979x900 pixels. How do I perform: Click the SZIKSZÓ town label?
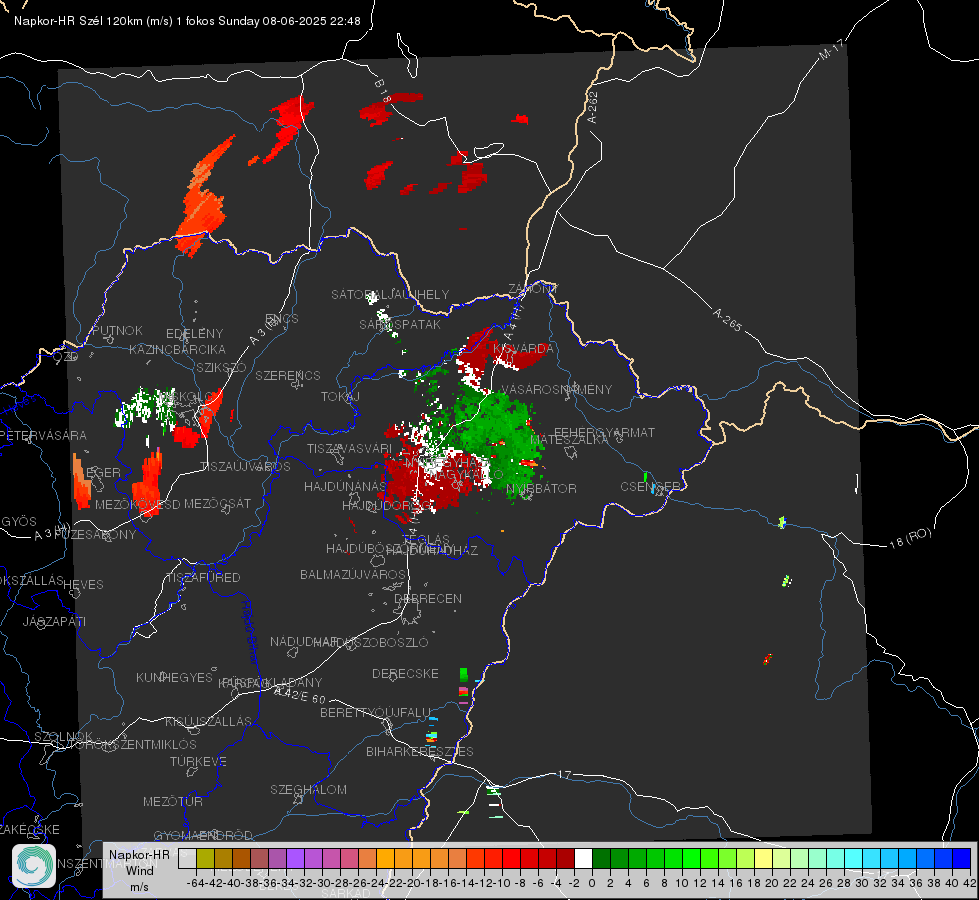point(221,367)
